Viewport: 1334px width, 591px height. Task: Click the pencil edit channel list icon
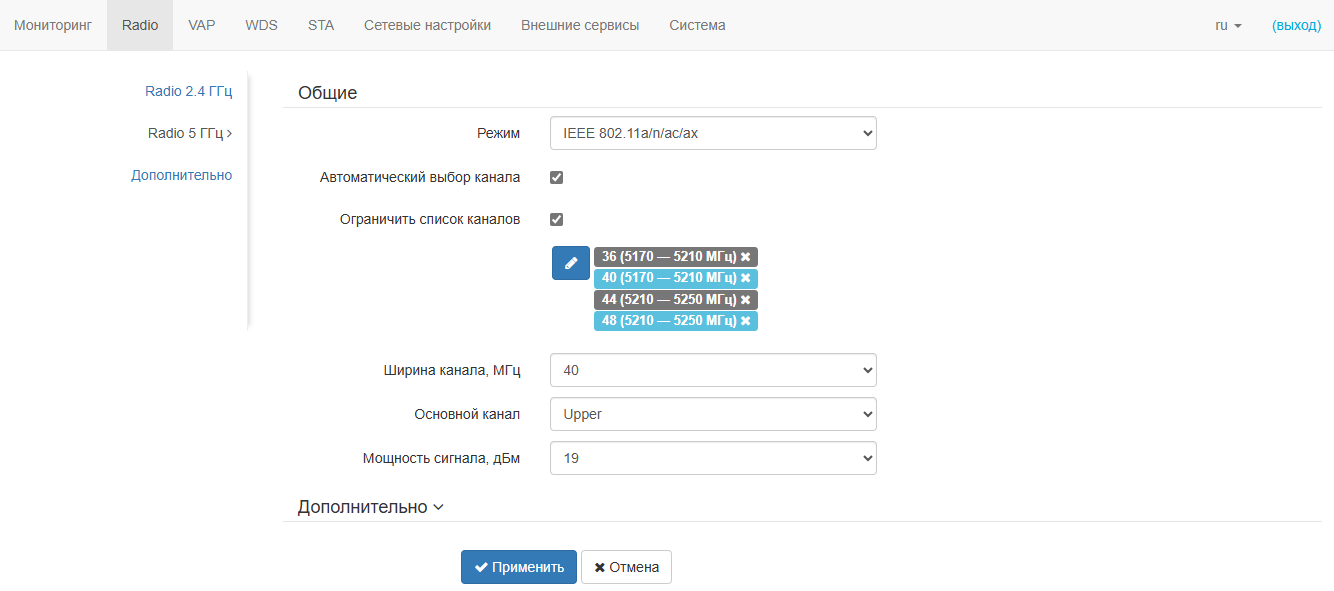coord(571,263)
